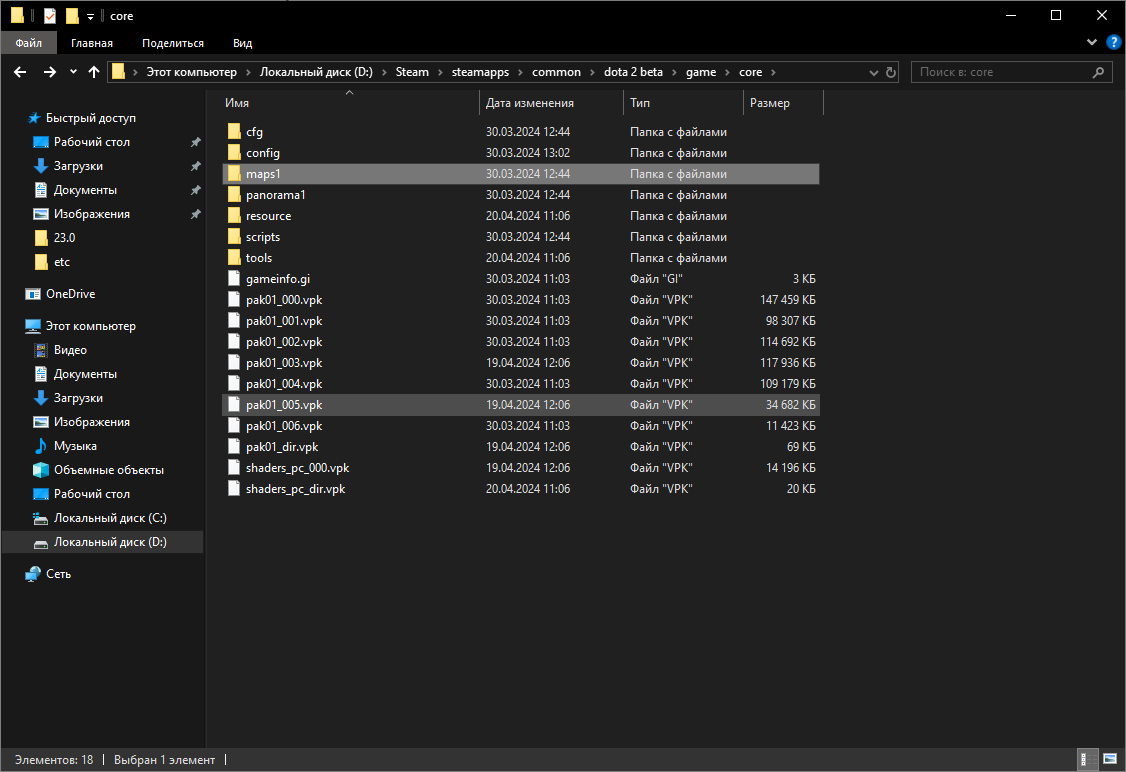Image resolution: width=1126 pixels, height=772 pixels.
Task: Select Локальный диск (C:) in tree
Action: (110, 518)
